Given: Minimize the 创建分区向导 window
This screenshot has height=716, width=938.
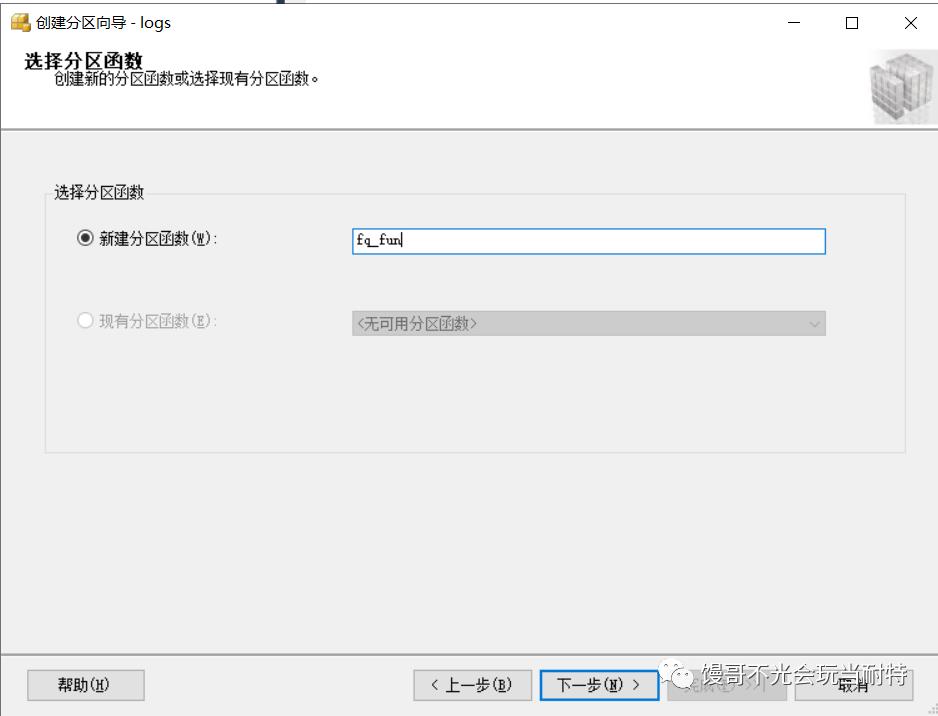Looking at the screenshot, I should click(x=794, y=23).
